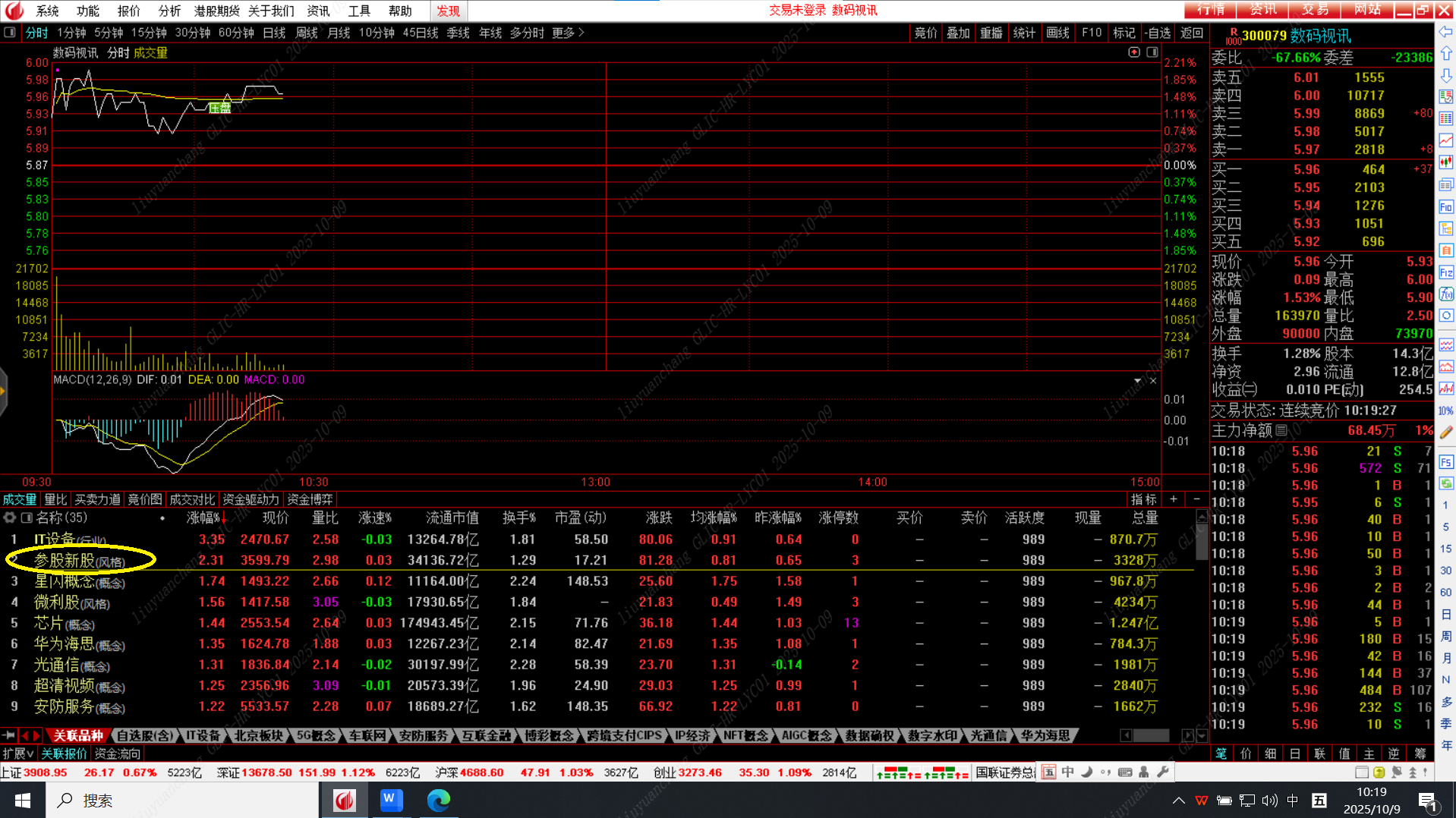
Task: Click the Windows search box
Action: pyautogui.click(x=182, y=800)
